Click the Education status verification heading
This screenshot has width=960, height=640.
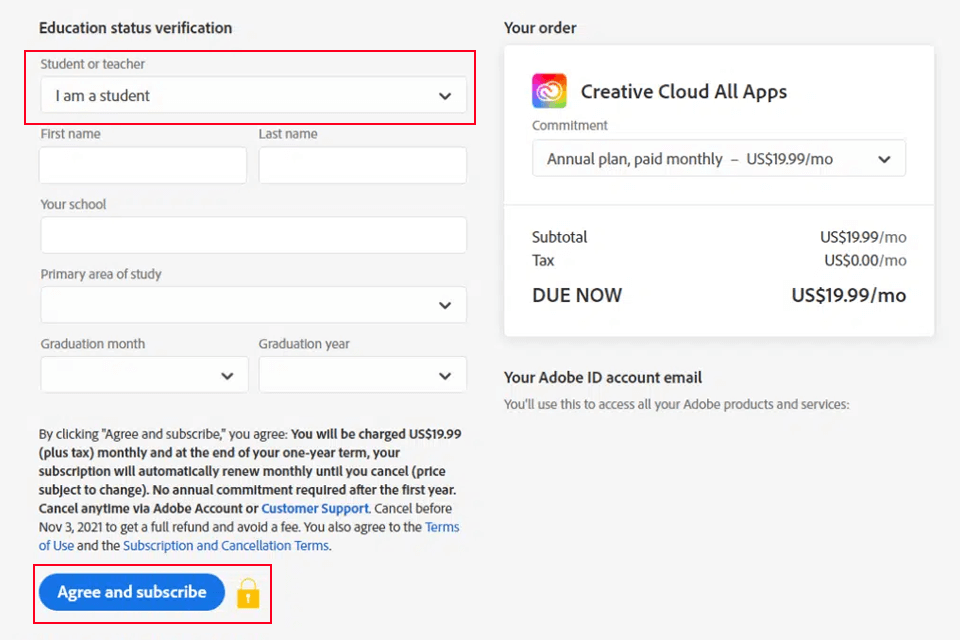pos(135,28)
